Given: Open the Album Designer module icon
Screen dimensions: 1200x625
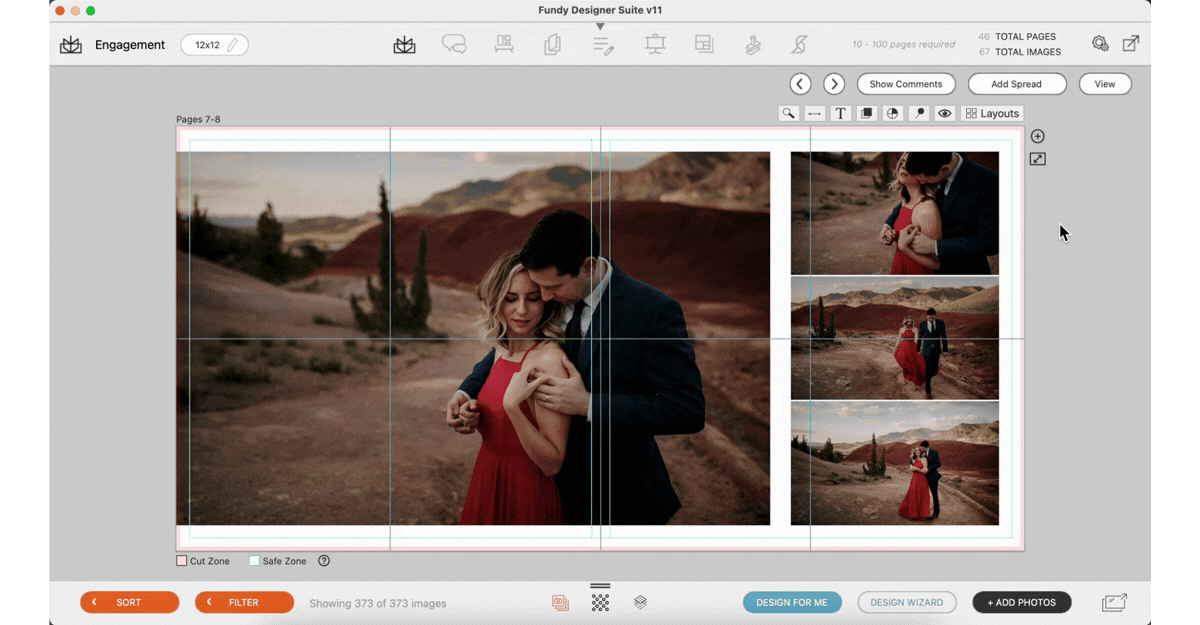Looking at the screenshot, I should pos(404,45).
